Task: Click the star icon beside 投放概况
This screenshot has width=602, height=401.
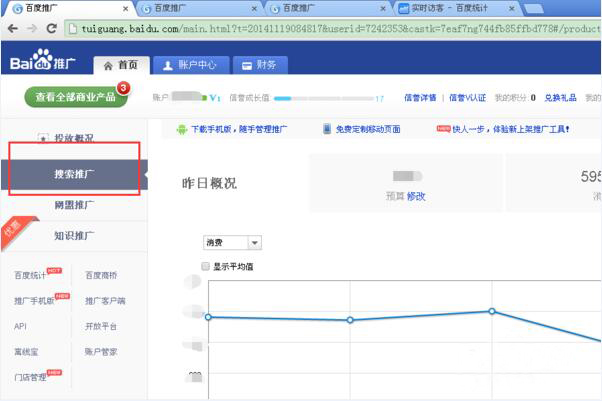Action: [x=43, y=138]
